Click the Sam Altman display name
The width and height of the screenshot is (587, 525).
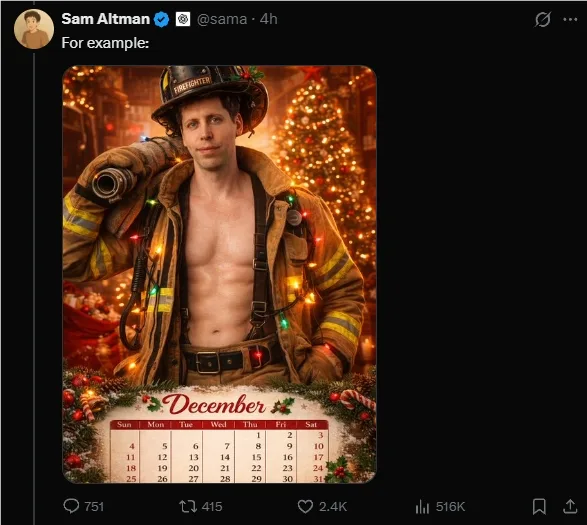coord(106,19)
